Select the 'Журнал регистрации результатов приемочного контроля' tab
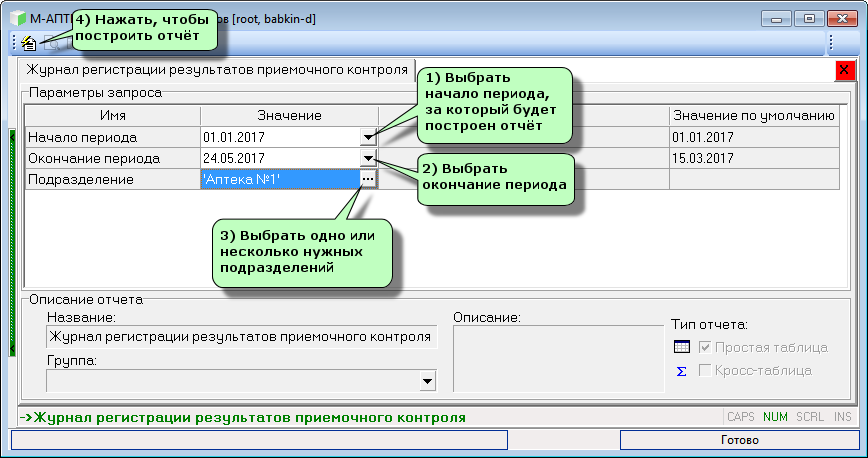Image resolution: width=868 pixels, height=458 pixels. point(217,70)
